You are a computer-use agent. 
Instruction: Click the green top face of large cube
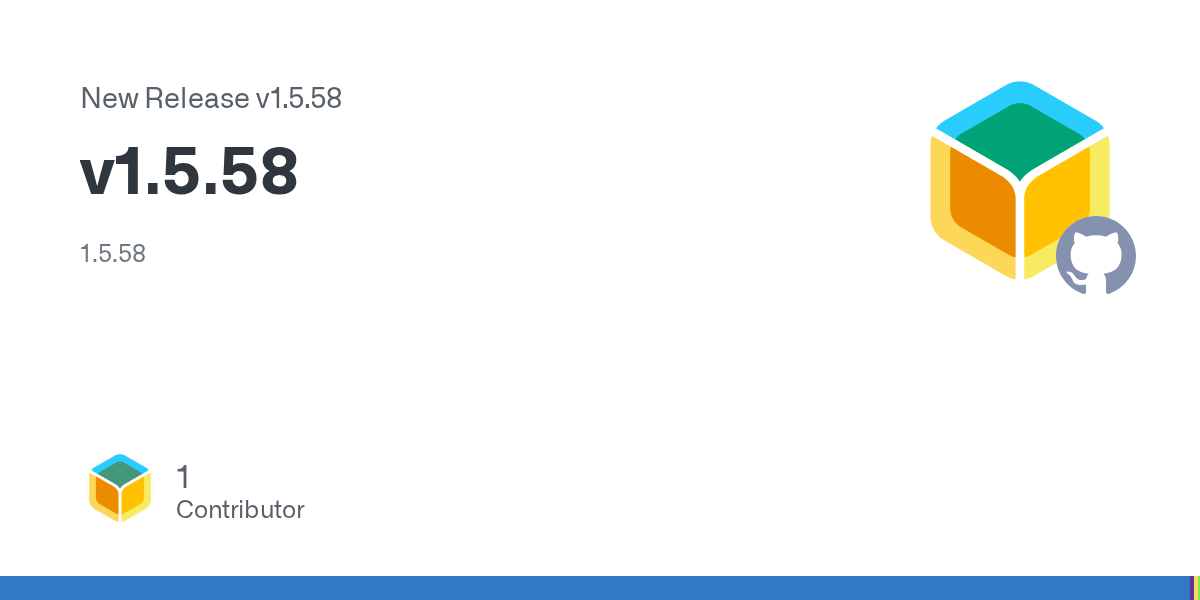coord(1020,138)
